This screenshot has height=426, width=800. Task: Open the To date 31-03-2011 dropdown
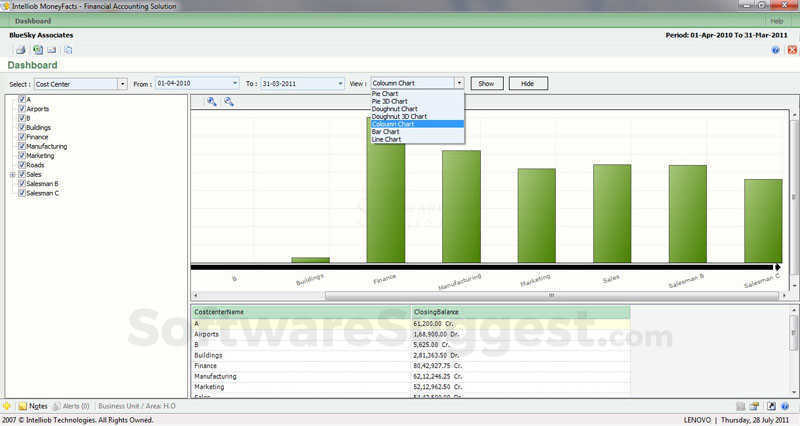[340, 83]
